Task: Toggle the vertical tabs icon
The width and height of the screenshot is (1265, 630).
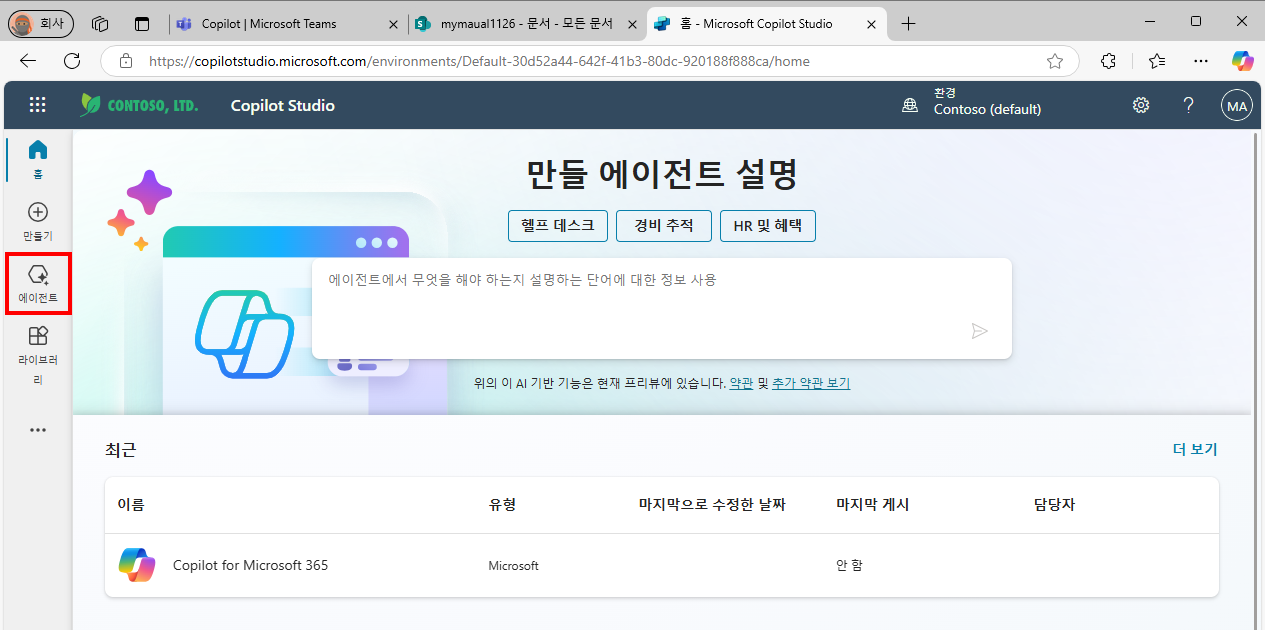Action: (142, 23)
